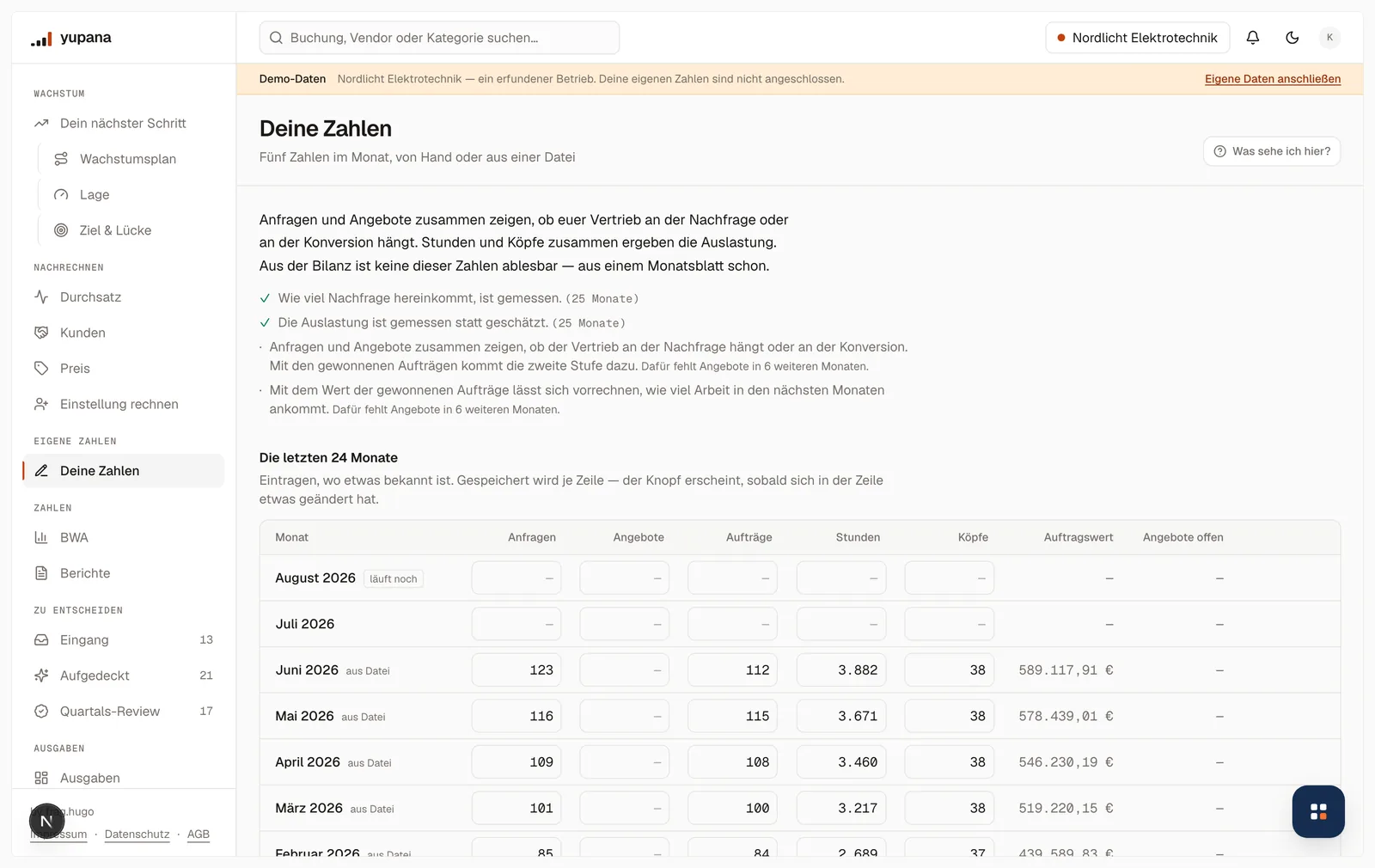
Task: Edit Juni 2026 Stunden value 3.882
Action: [841, 670]
